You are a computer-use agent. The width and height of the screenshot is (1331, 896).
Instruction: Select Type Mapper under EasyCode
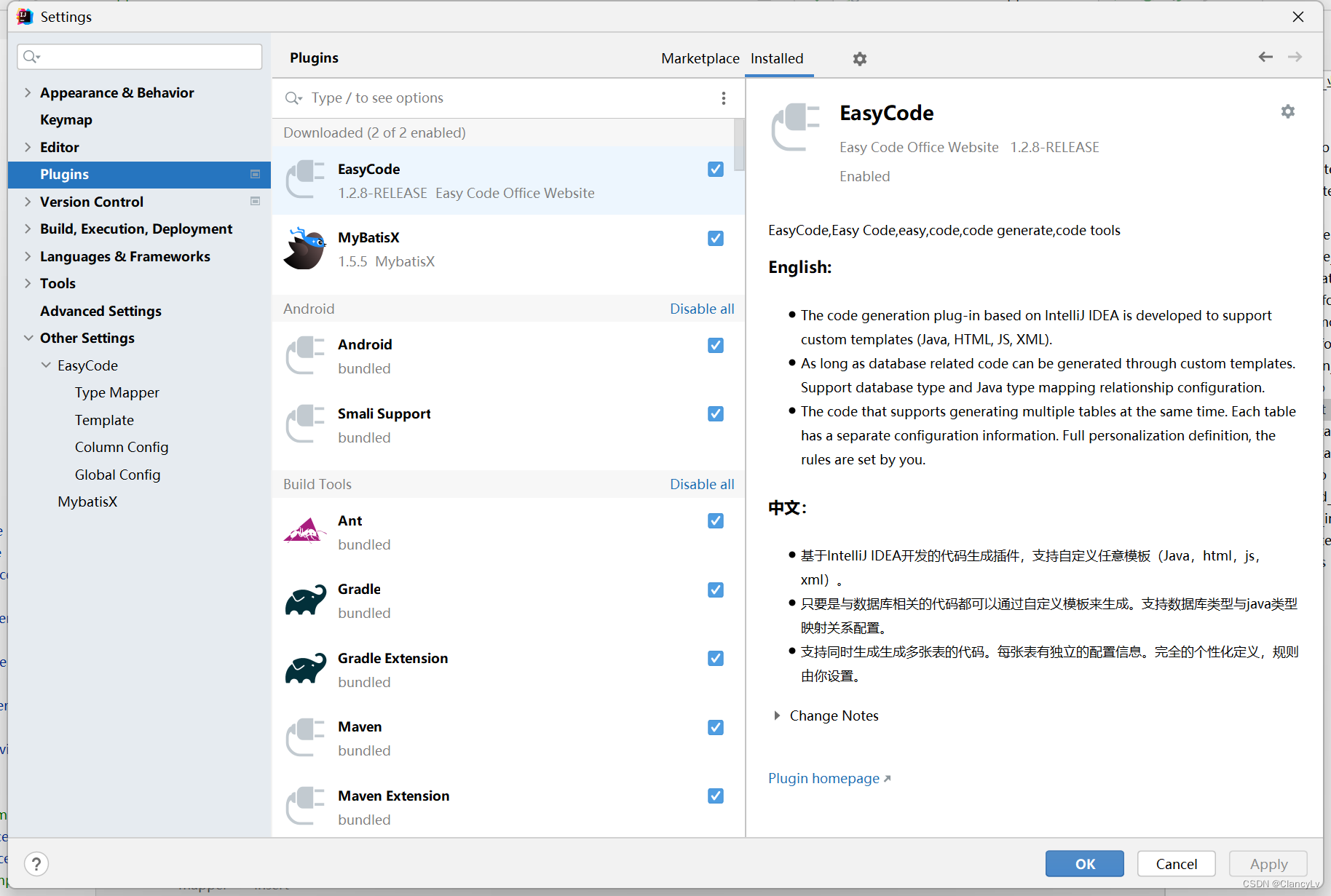[x=116, y=392]
